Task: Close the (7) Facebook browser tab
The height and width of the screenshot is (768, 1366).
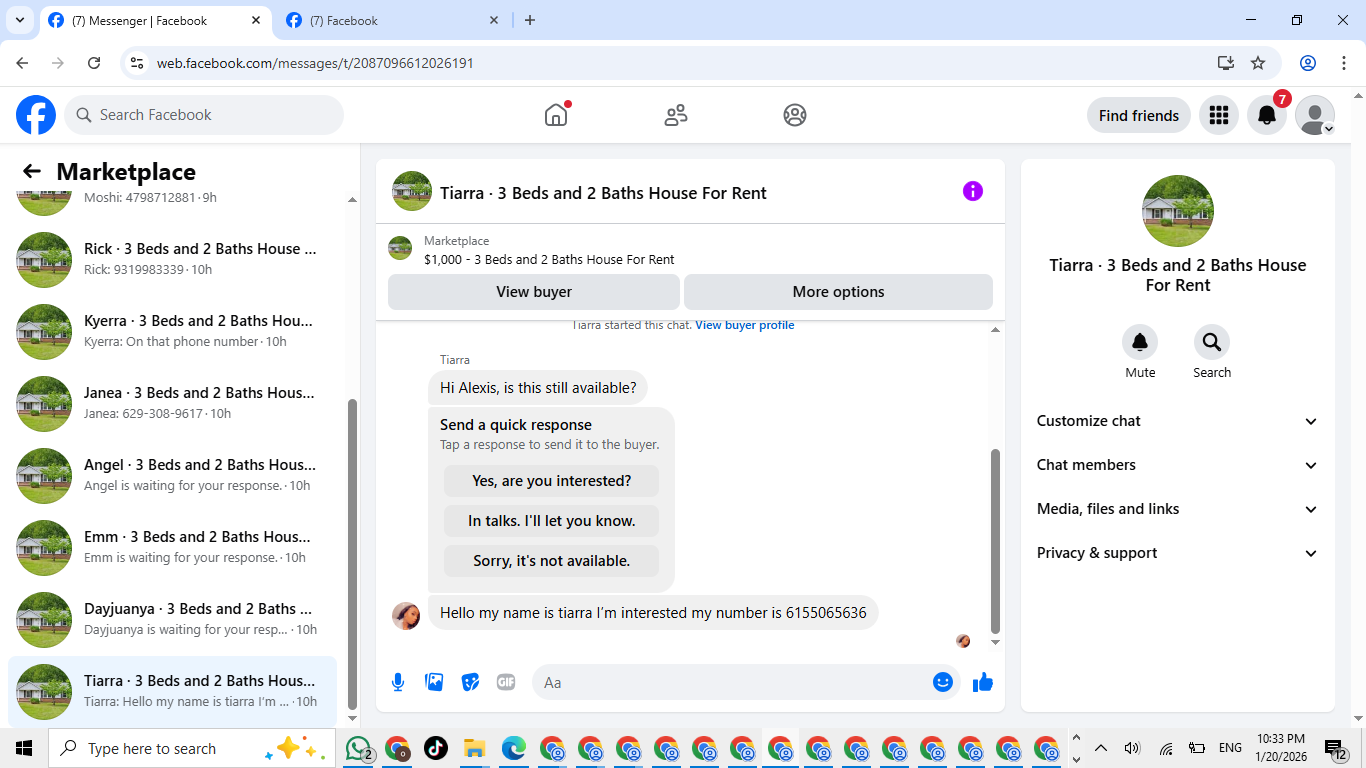Action: tap(494, 20)
